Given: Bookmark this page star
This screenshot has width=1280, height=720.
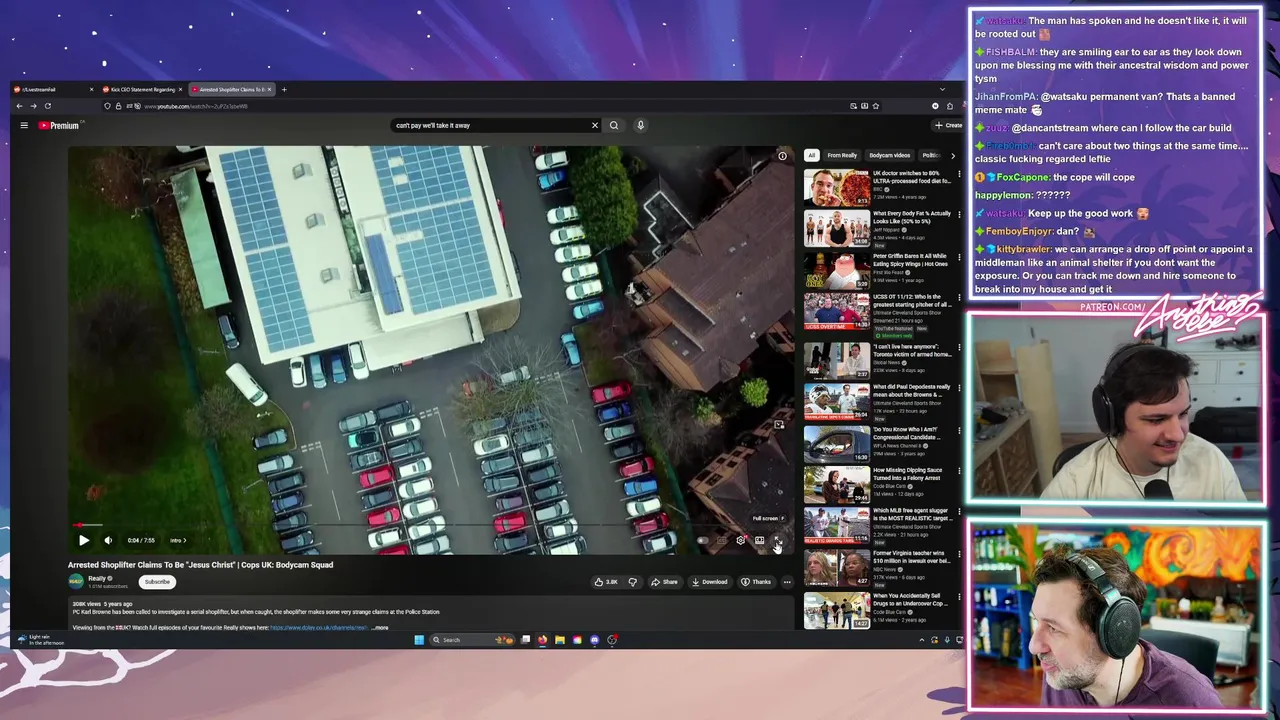Looking at the screenshot, I should click(875, 106).
